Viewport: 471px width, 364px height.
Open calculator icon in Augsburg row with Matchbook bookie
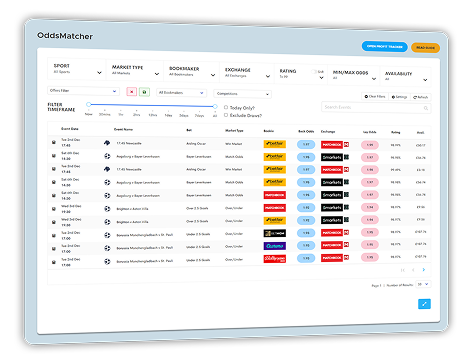click(54, 195)
